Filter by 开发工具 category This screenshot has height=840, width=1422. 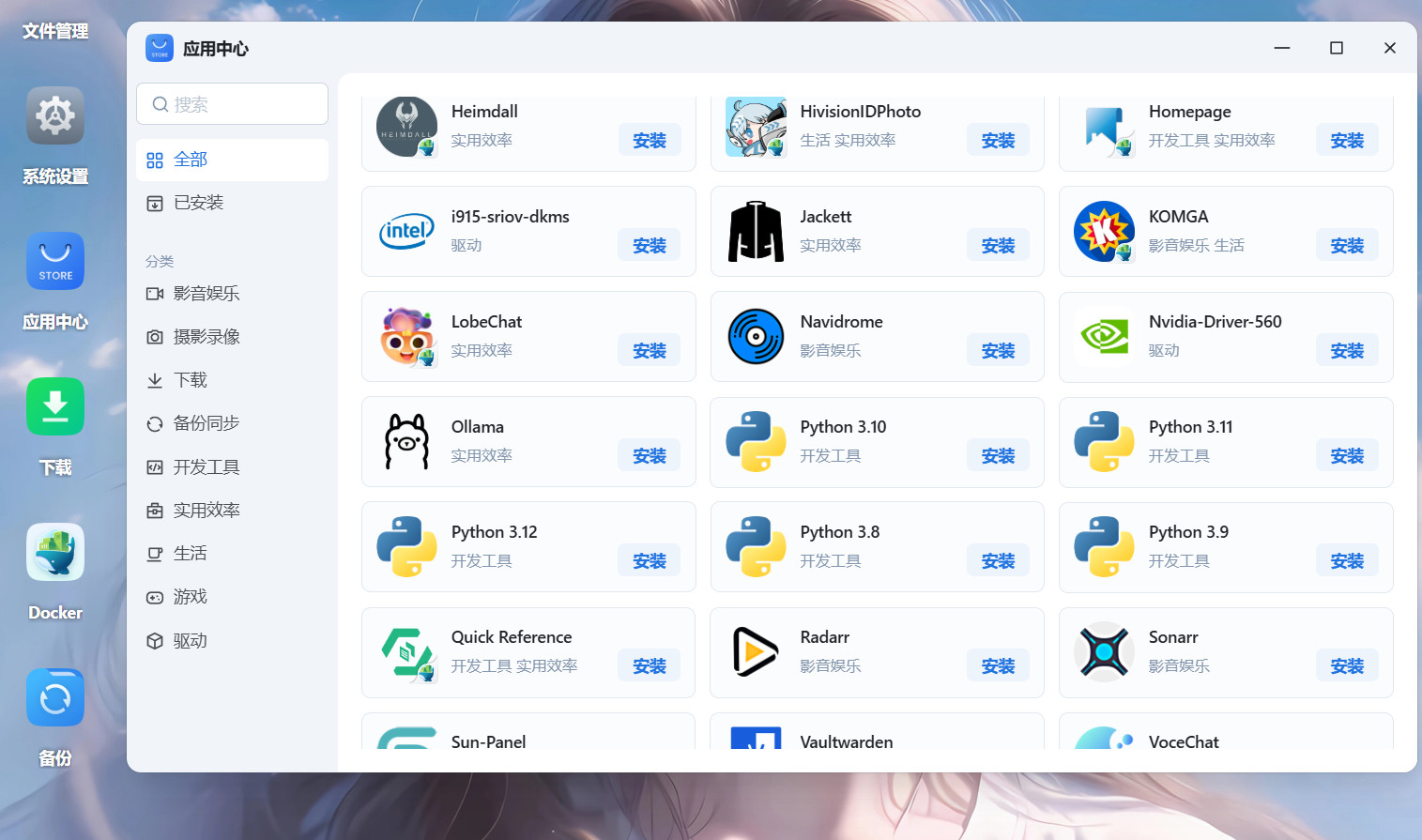coord(232,467)
